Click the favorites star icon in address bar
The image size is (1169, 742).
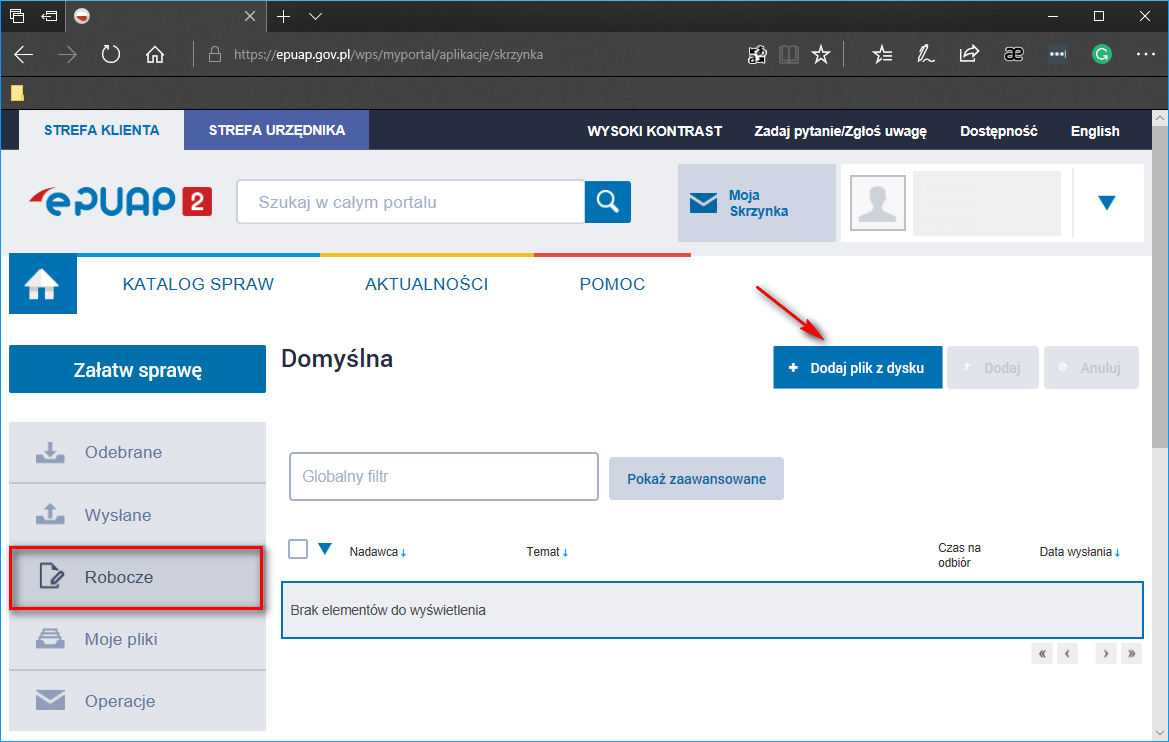pos(821,54)
